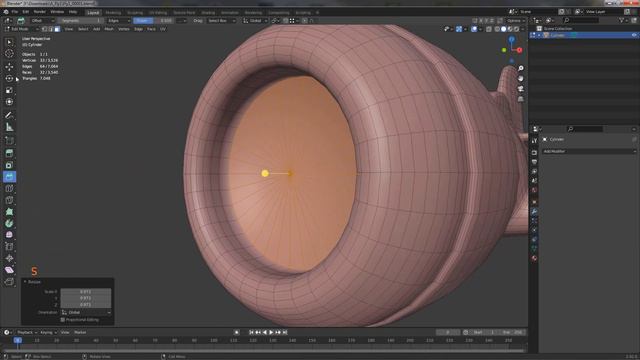Screen dimensions: 640x360
Task: Toggle X-ray view
Action: point(489,29)
